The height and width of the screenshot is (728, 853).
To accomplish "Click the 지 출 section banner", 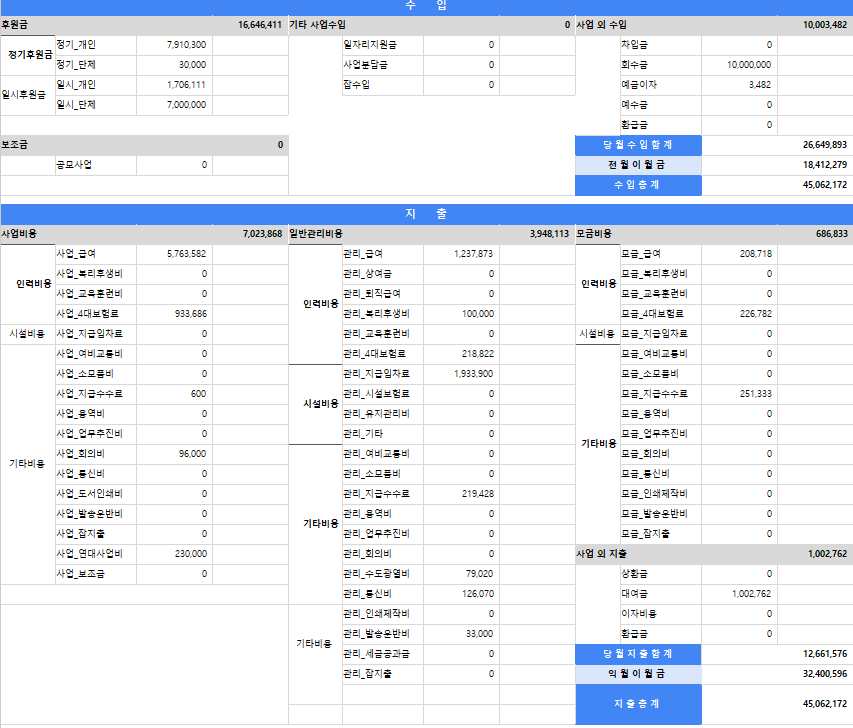I will tap(426, 214).
